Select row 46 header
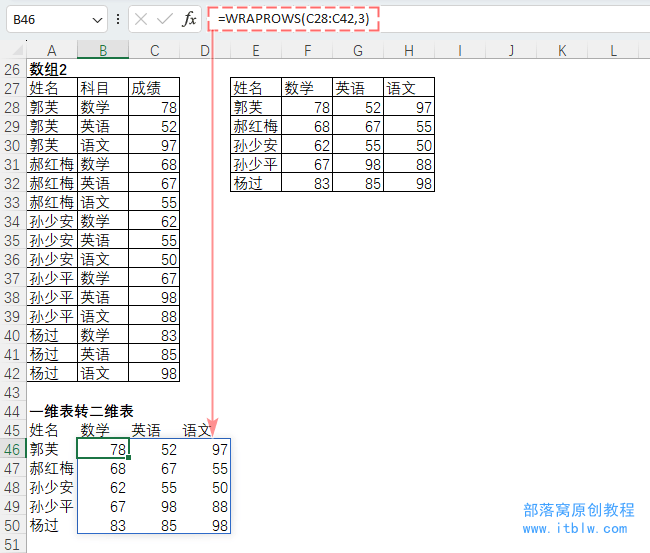This screenshot has height=553, width=650. 13,450
